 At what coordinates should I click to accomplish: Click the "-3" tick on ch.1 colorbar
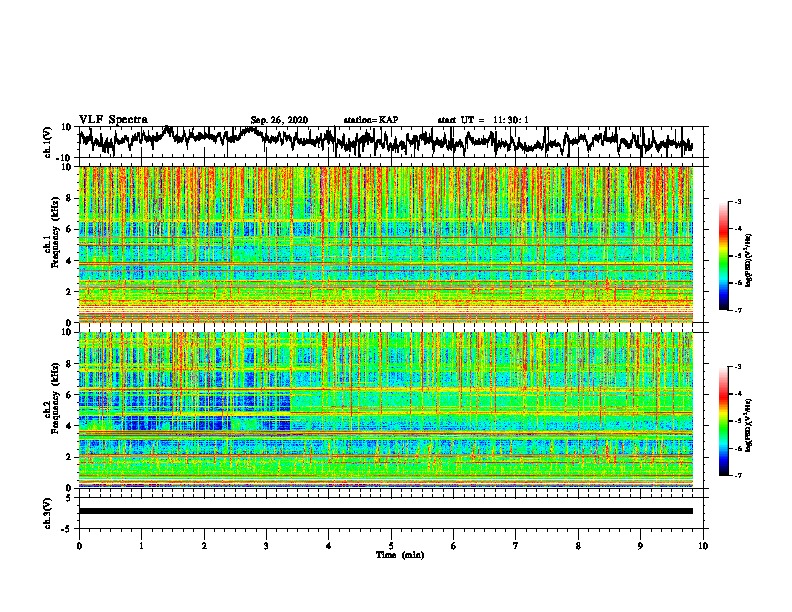737,202
